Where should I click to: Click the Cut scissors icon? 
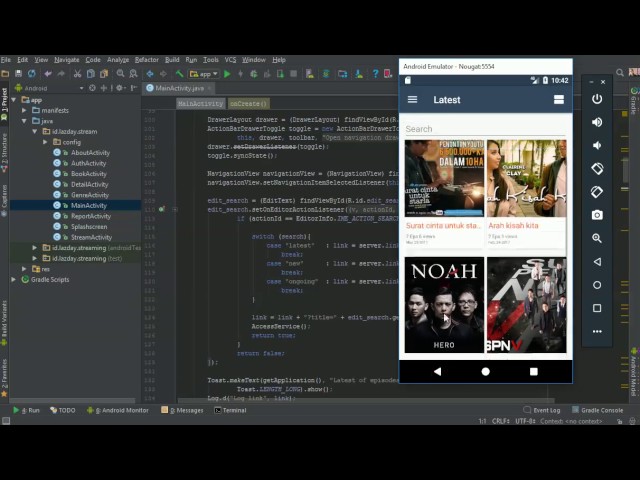click(x=77, y=74)
